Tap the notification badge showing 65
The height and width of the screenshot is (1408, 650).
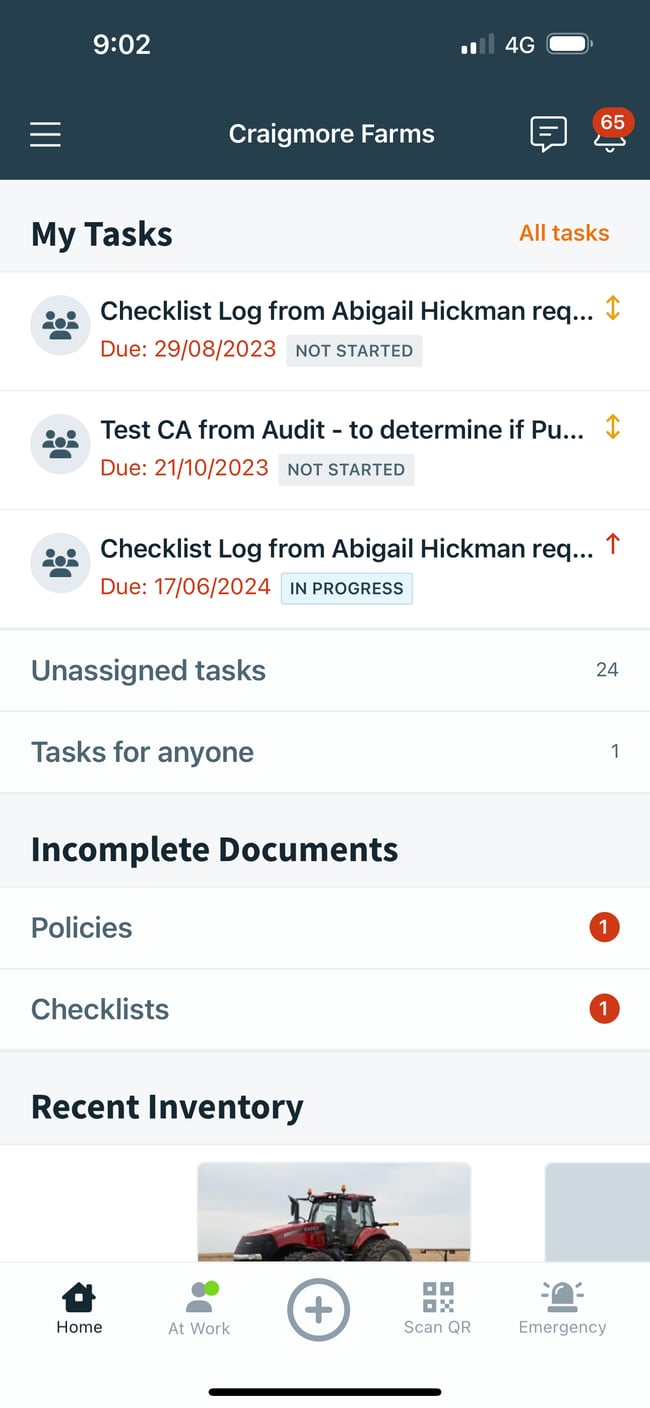[x=612, y=124]
